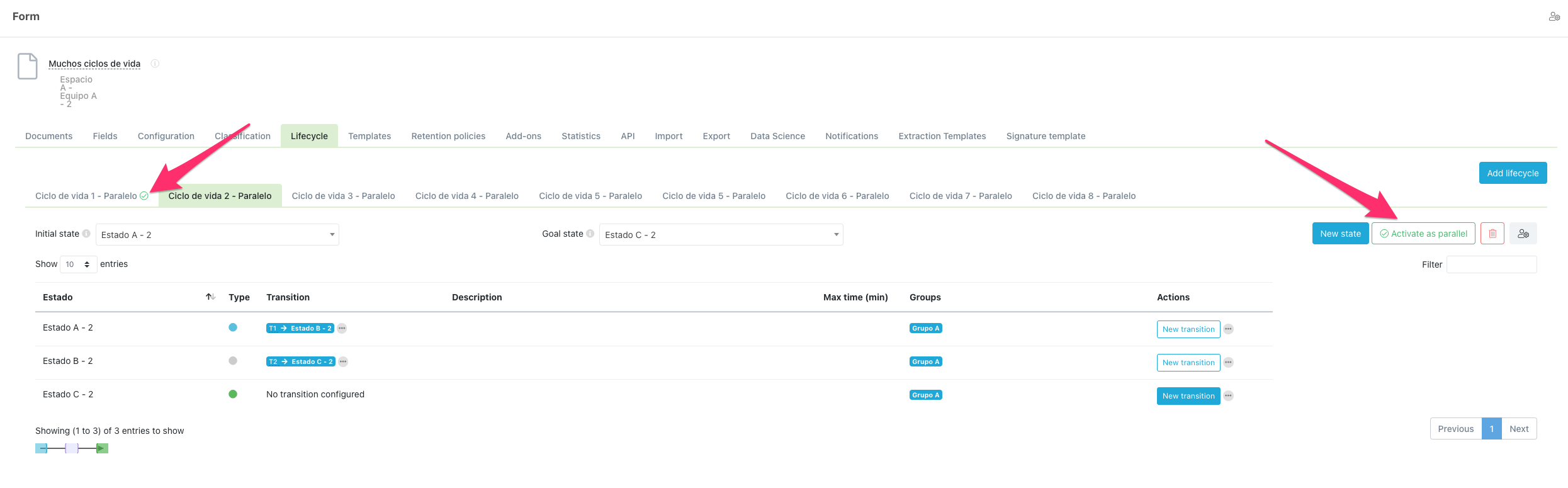Screen dimensions: 1568x488
Task: Expand the Goal state dropdown
Action: 721,235
